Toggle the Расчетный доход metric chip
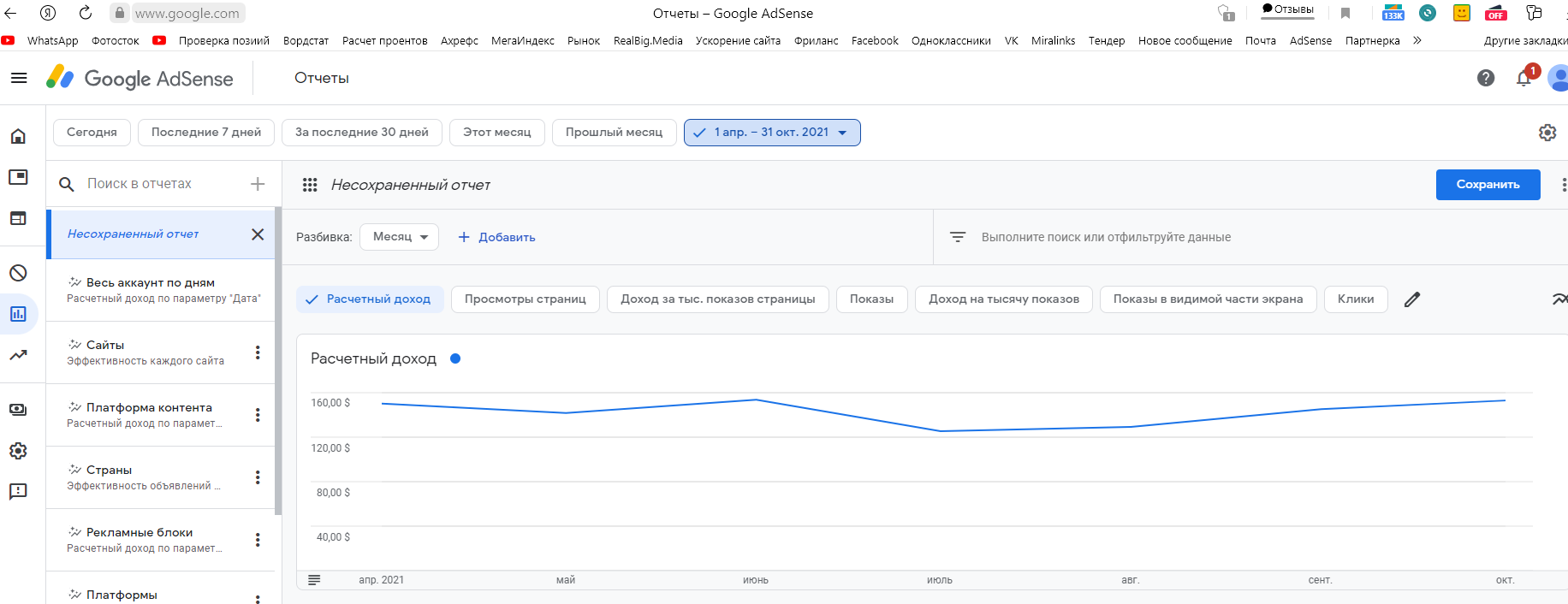The image size is (1568, 604). tap(370, 299)
